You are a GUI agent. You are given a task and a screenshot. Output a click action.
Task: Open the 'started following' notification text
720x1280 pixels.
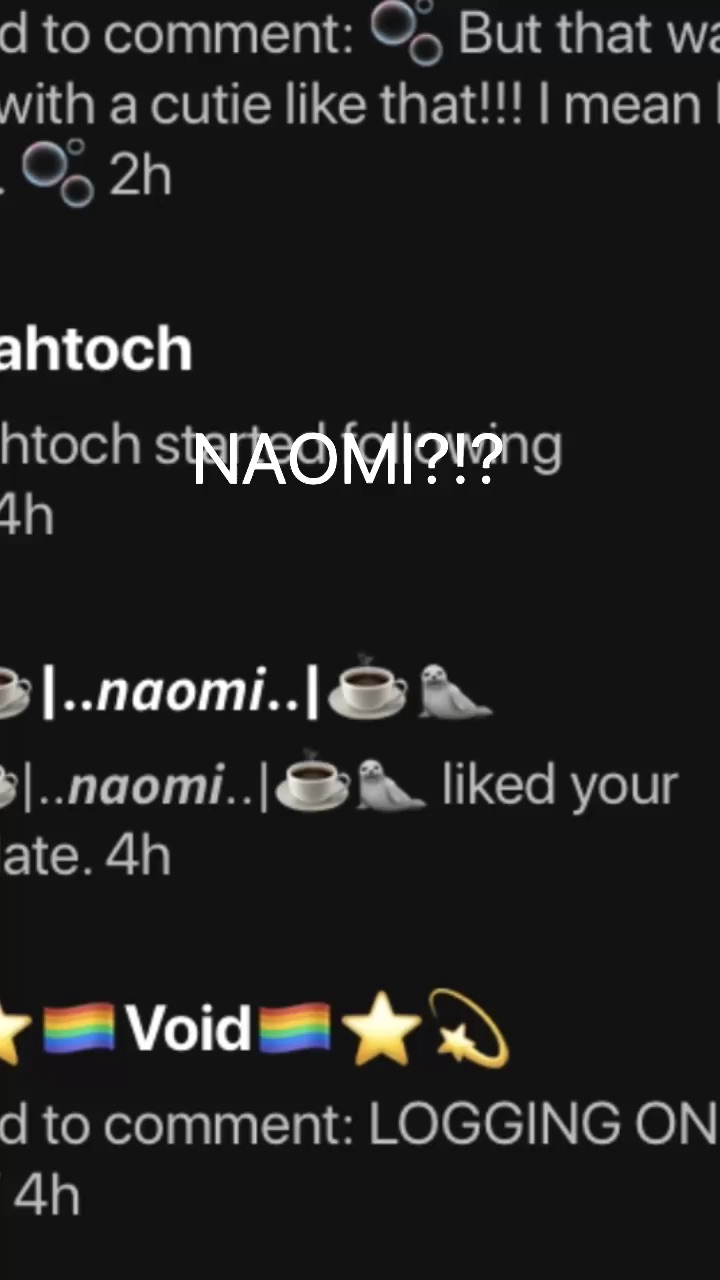(x=280, y=446)
